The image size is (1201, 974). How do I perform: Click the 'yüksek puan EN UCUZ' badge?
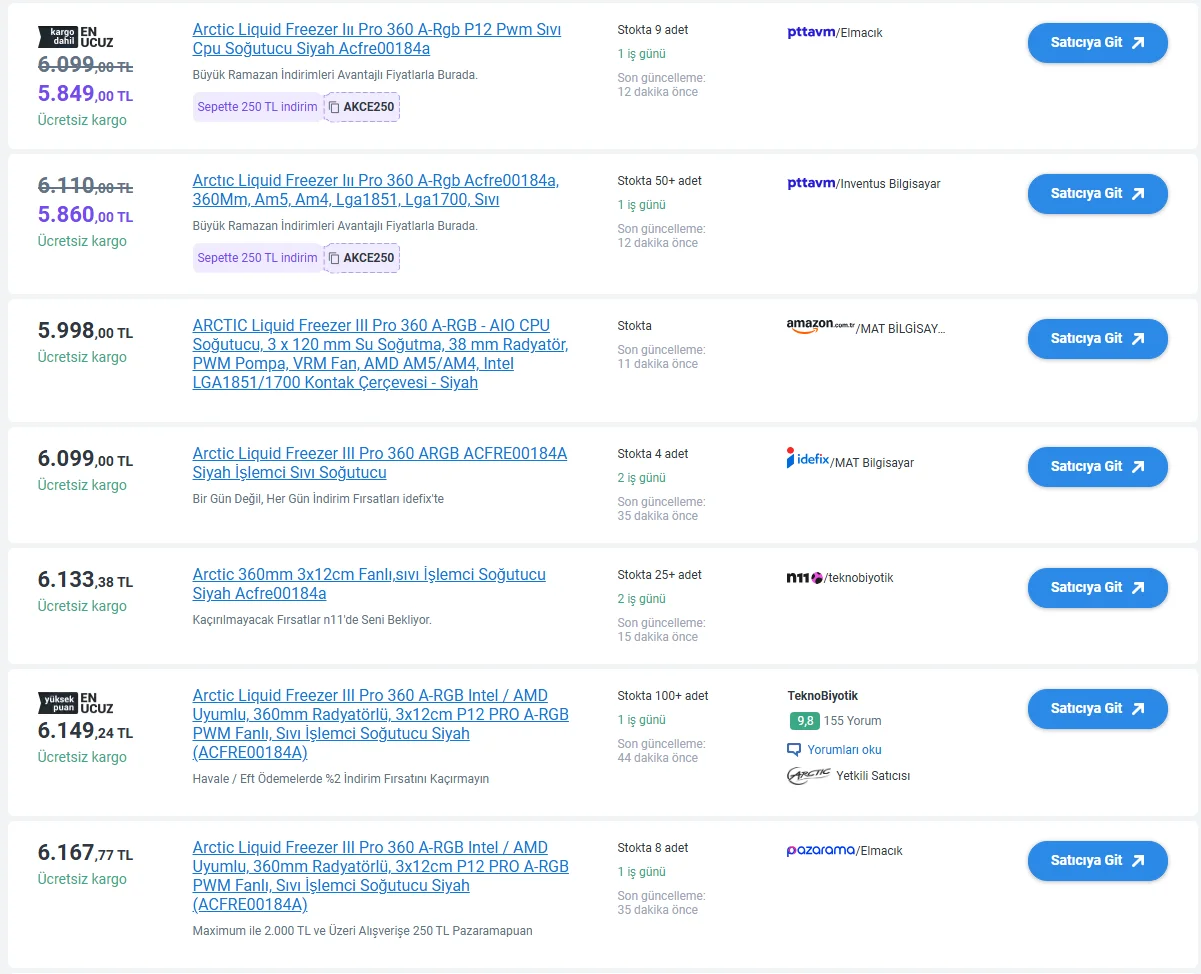[76, 702]
